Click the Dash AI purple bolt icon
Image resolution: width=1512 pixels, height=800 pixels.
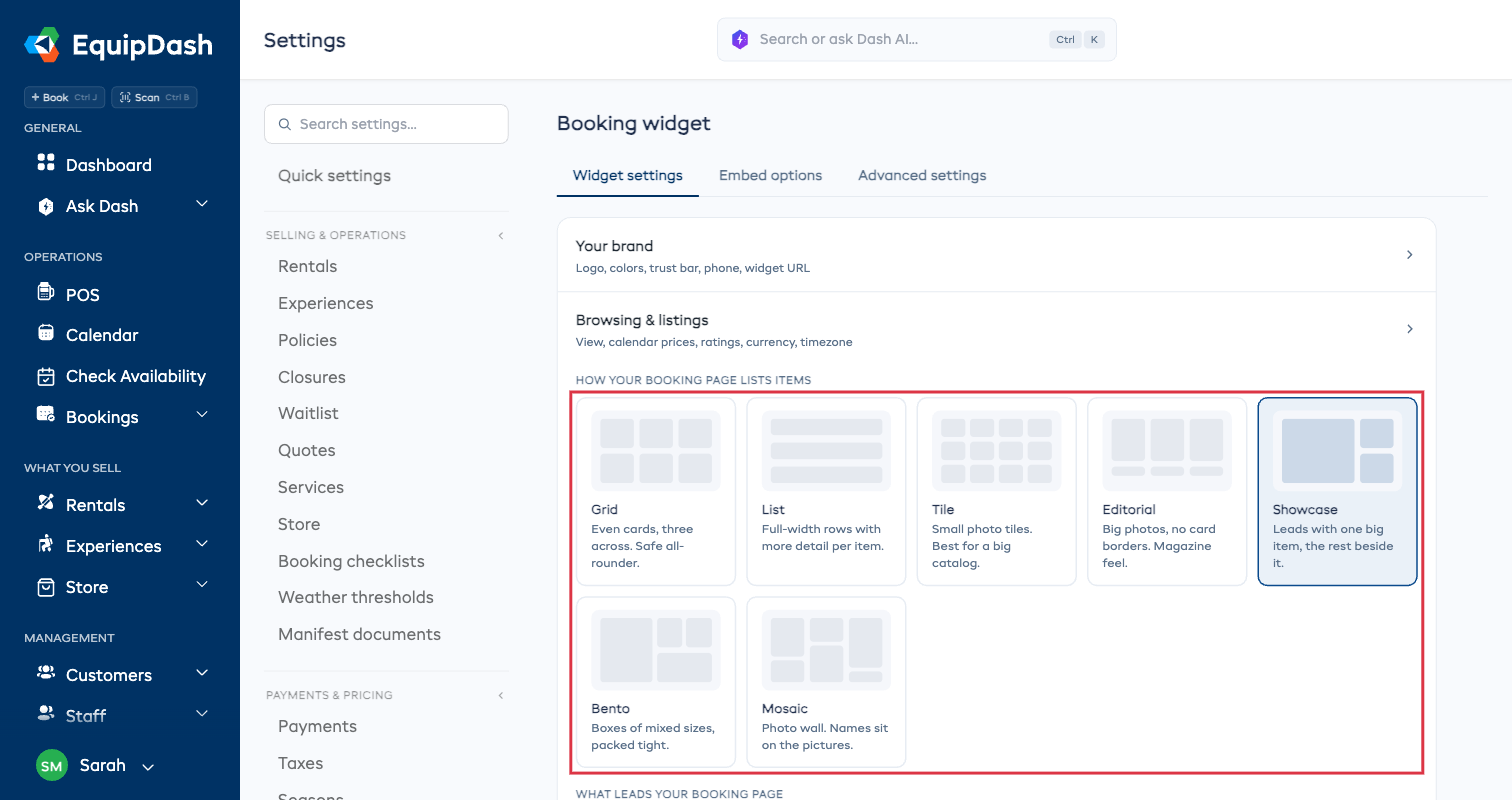(x=740, y=39)
